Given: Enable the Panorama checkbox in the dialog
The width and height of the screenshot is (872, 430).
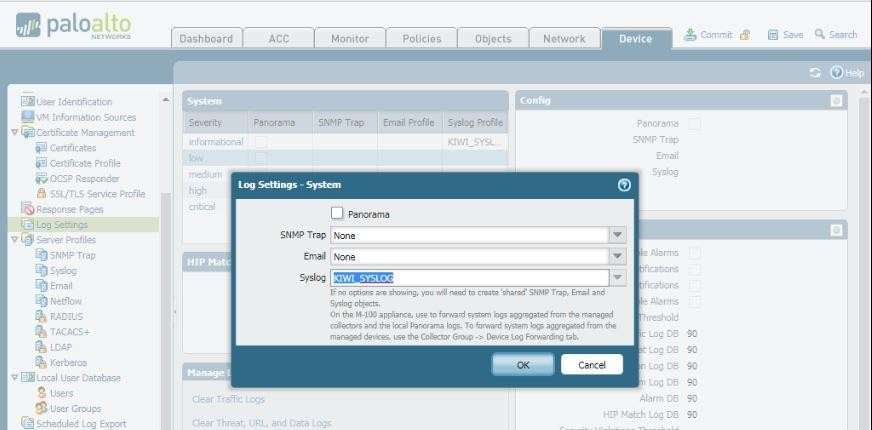Looking at the screenshot, I should click(x=337, y=214).
